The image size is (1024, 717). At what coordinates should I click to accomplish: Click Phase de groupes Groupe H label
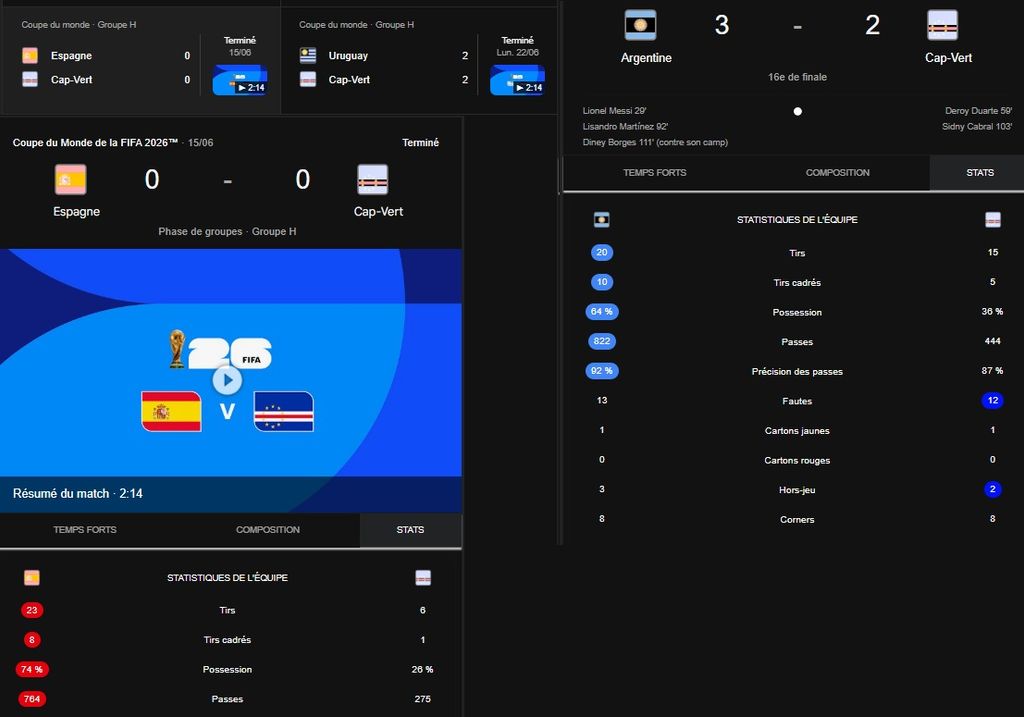point(227,231)
